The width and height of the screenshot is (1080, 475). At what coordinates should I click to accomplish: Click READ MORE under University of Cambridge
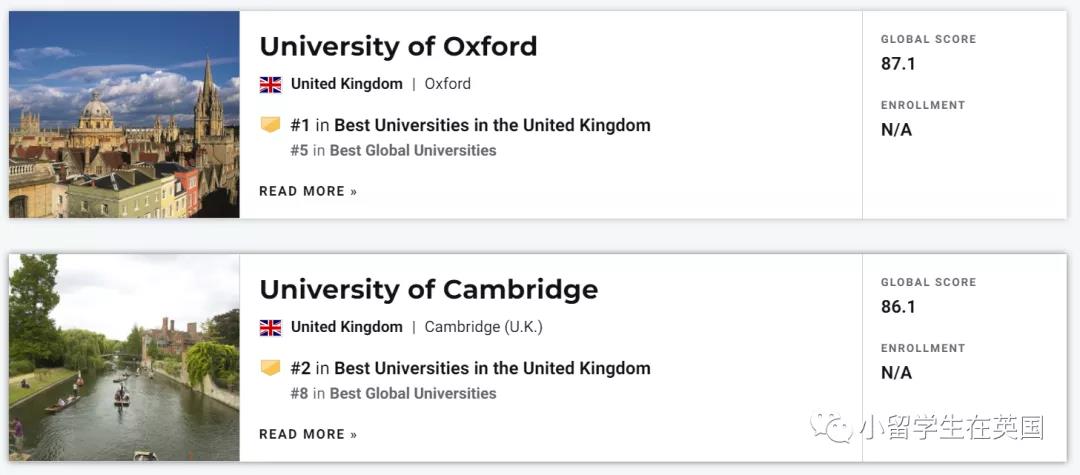[x=308, y=434]
